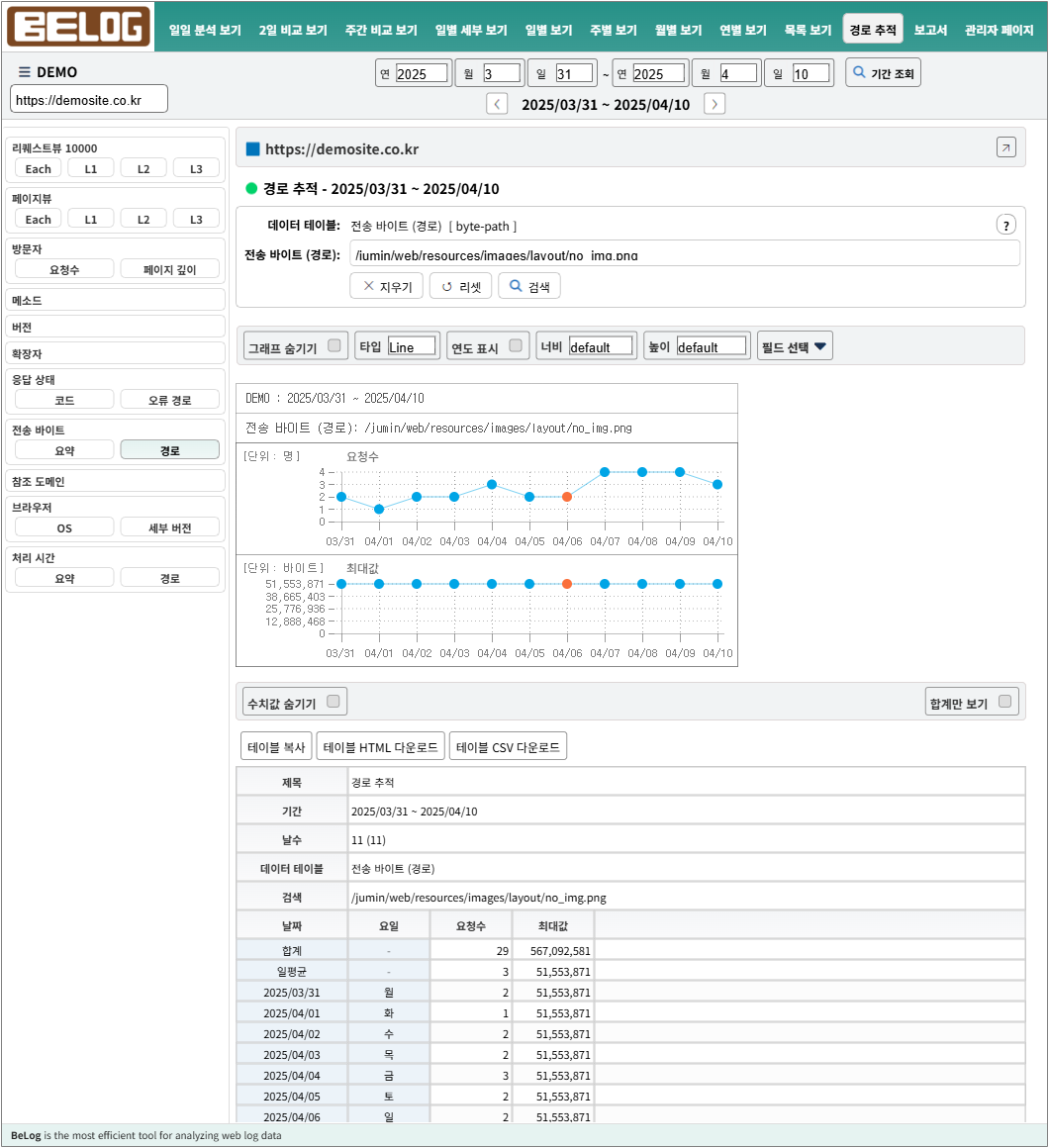Image resolution: width=1049 pixels, height=1148 pixels.
Task: Click the 지우기 button
Action: click(x=387, y=286)
